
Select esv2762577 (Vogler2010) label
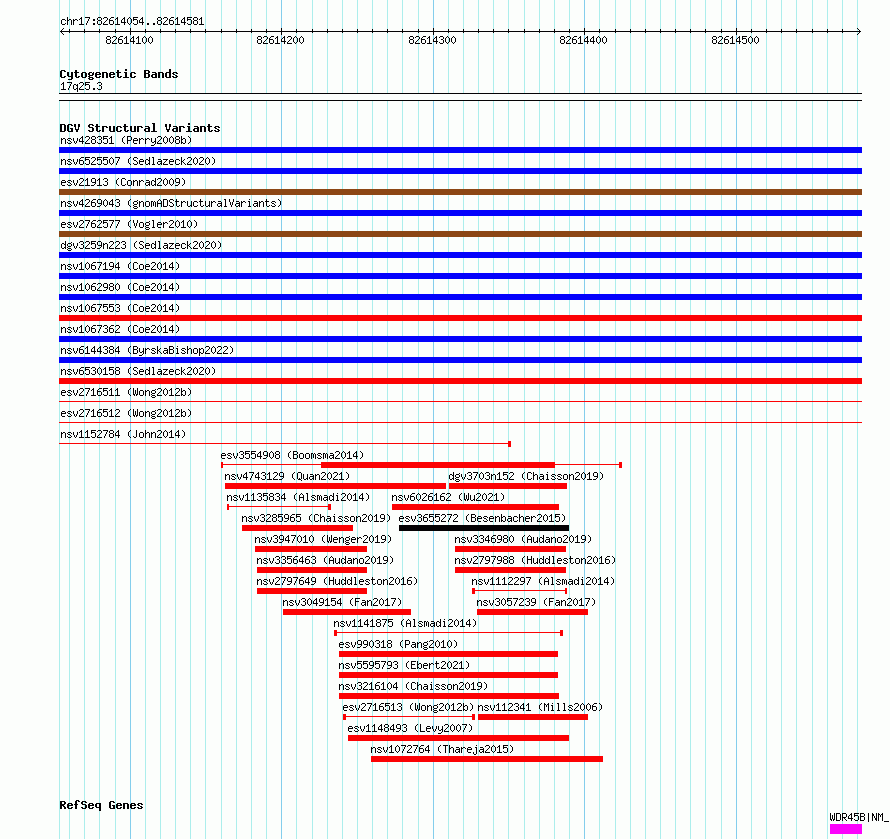coord(129,224)
